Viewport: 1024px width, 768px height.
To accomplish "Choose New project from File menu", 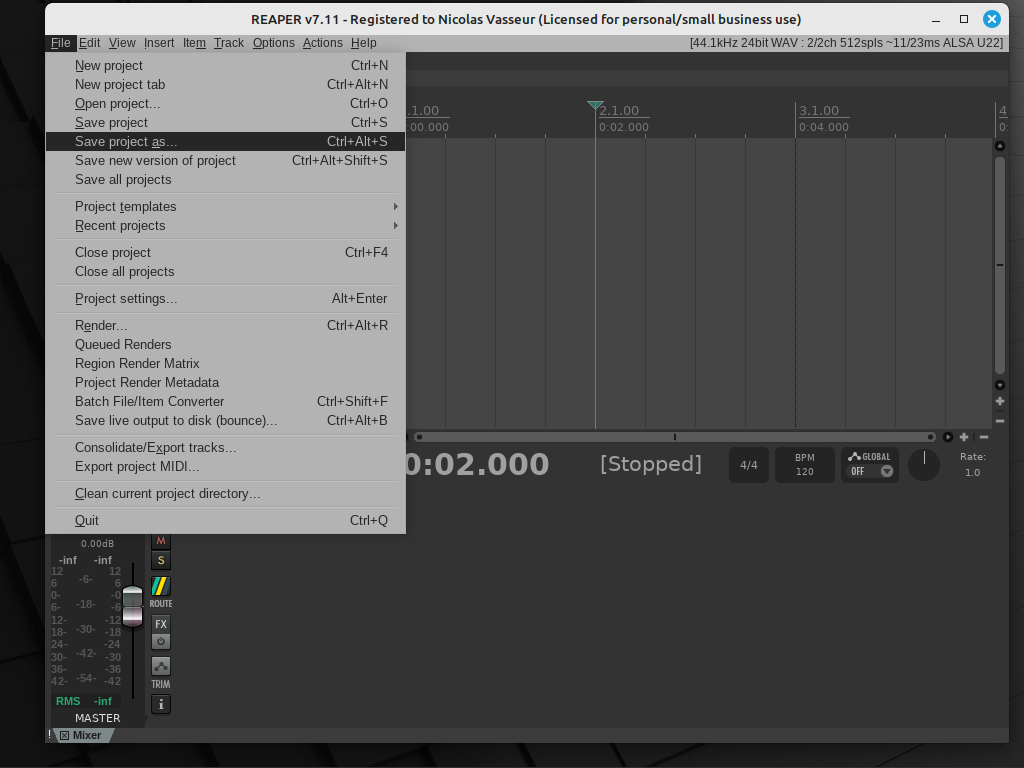I will tap(226, 65).
